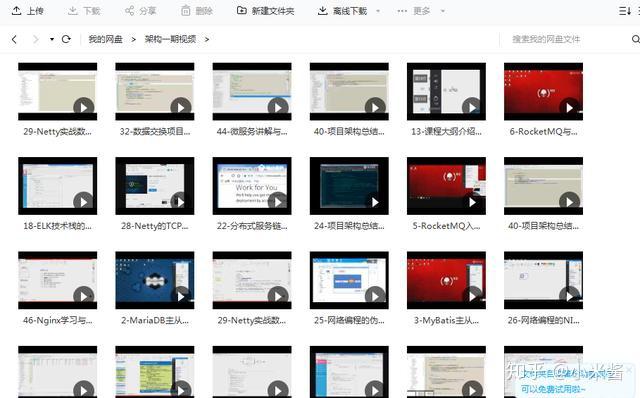Viewport: 640px width, 398px height.
Task: Play the 44-微服务讲解与 video
Action: [278, 107]
